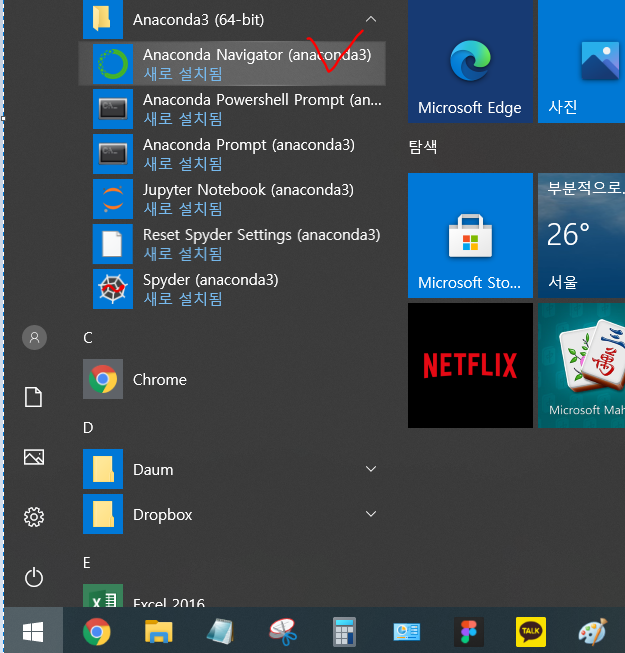
Task: Open the 사진 (Photos) tile
Action: 581,61
